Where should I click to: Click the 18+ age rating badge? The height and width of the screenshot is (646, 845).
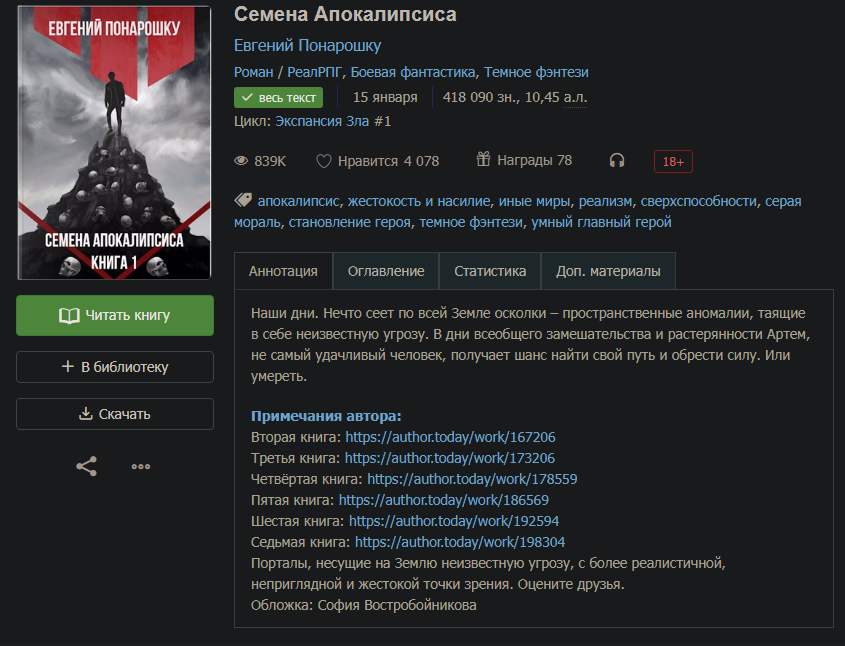pyautogui.click(x=673, y=162)
